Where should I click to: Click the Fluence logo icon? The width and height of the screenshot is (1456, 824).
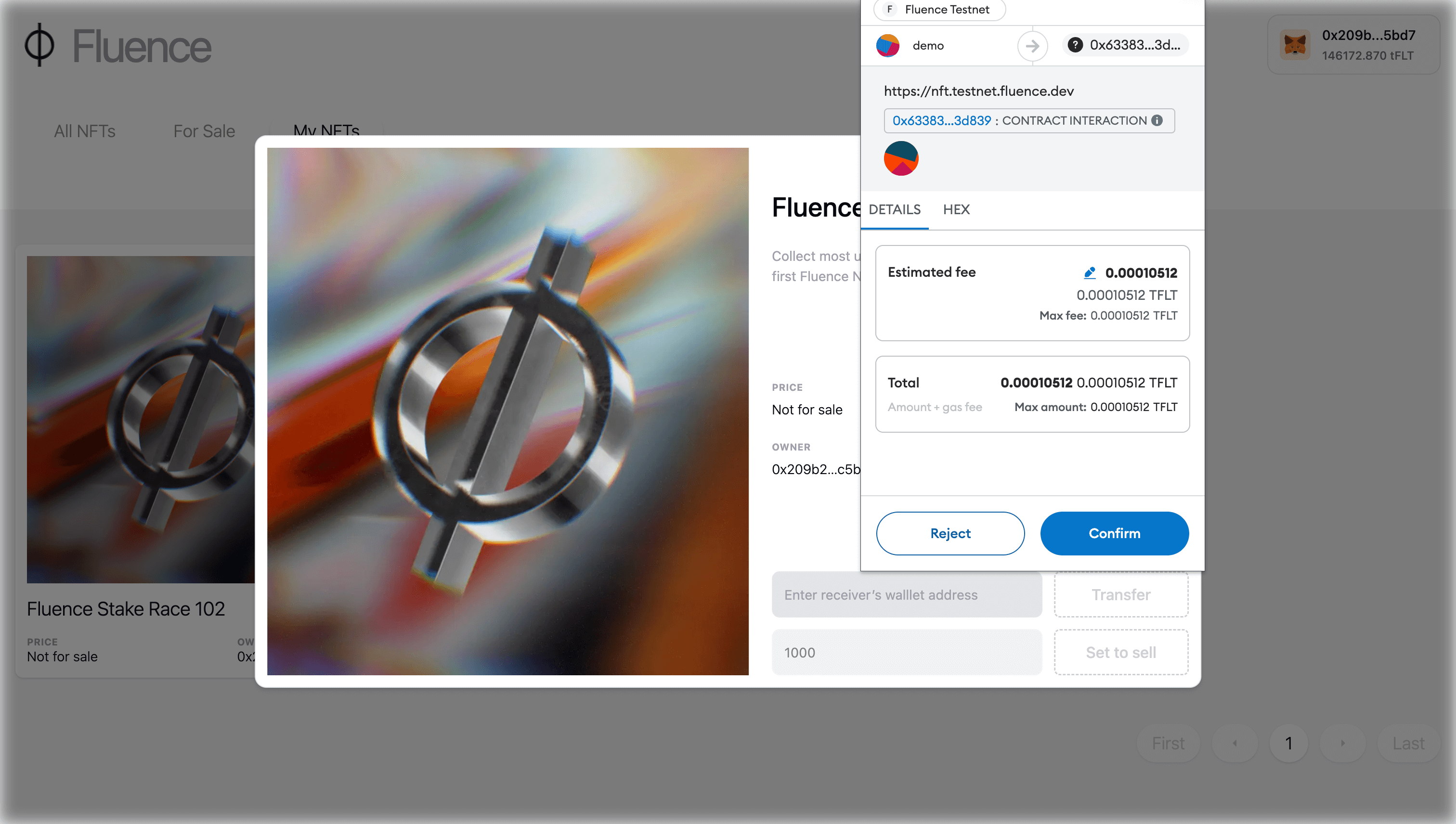[39, 45]
